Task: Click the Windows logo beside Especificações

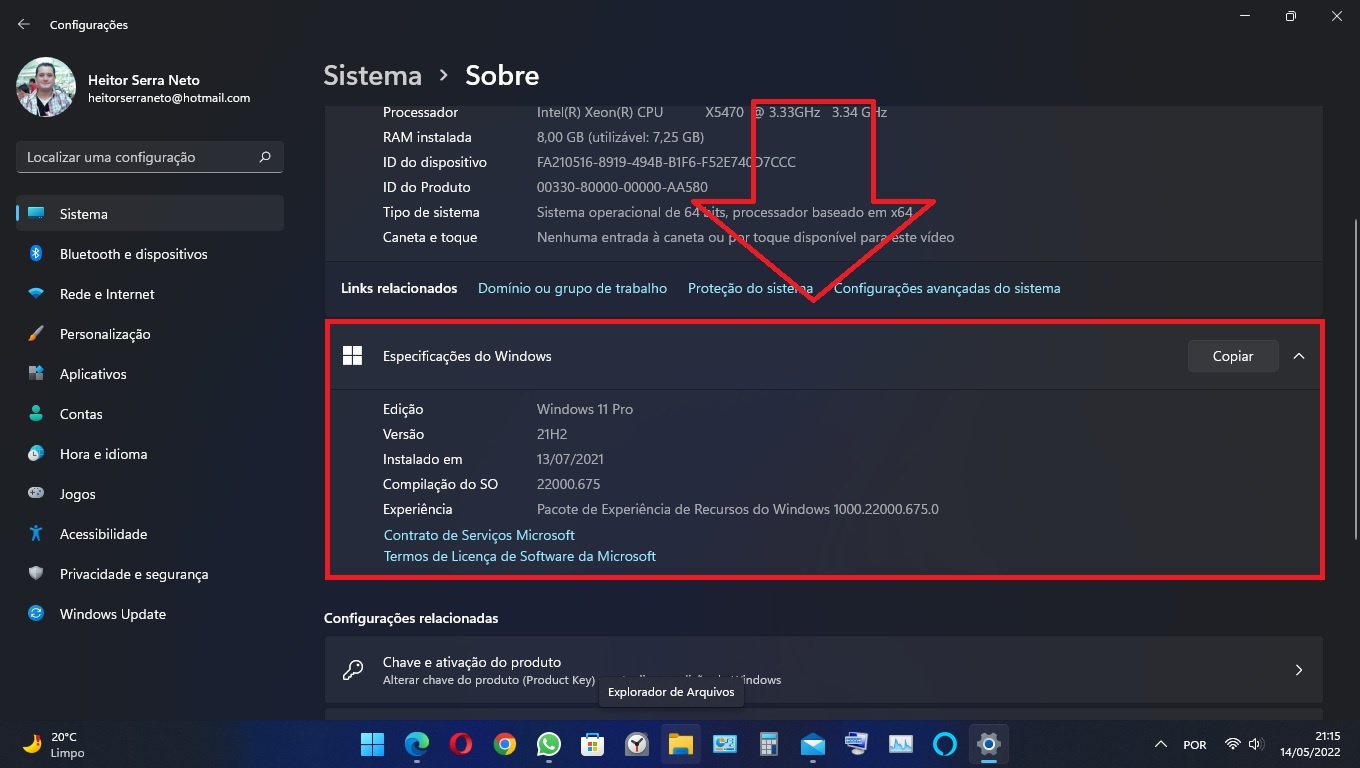Action: (x=352, y=356)
